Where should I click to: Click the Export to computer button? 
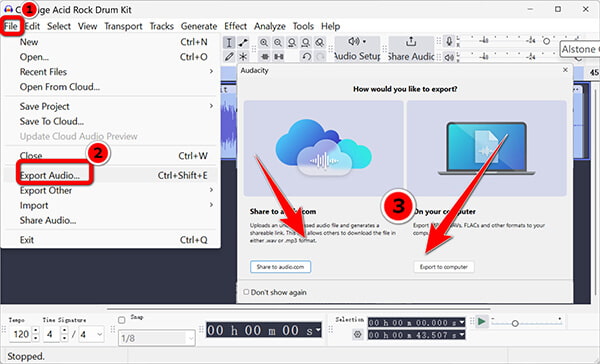point(444,267)
